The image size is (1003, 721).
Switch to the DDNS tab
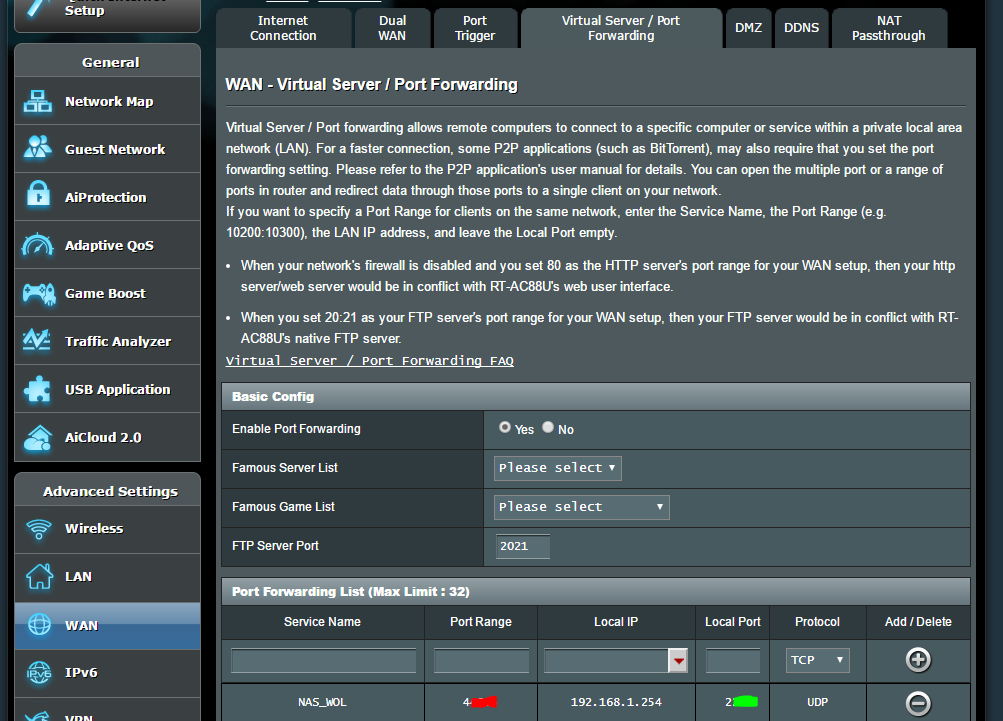pos(801,28)
